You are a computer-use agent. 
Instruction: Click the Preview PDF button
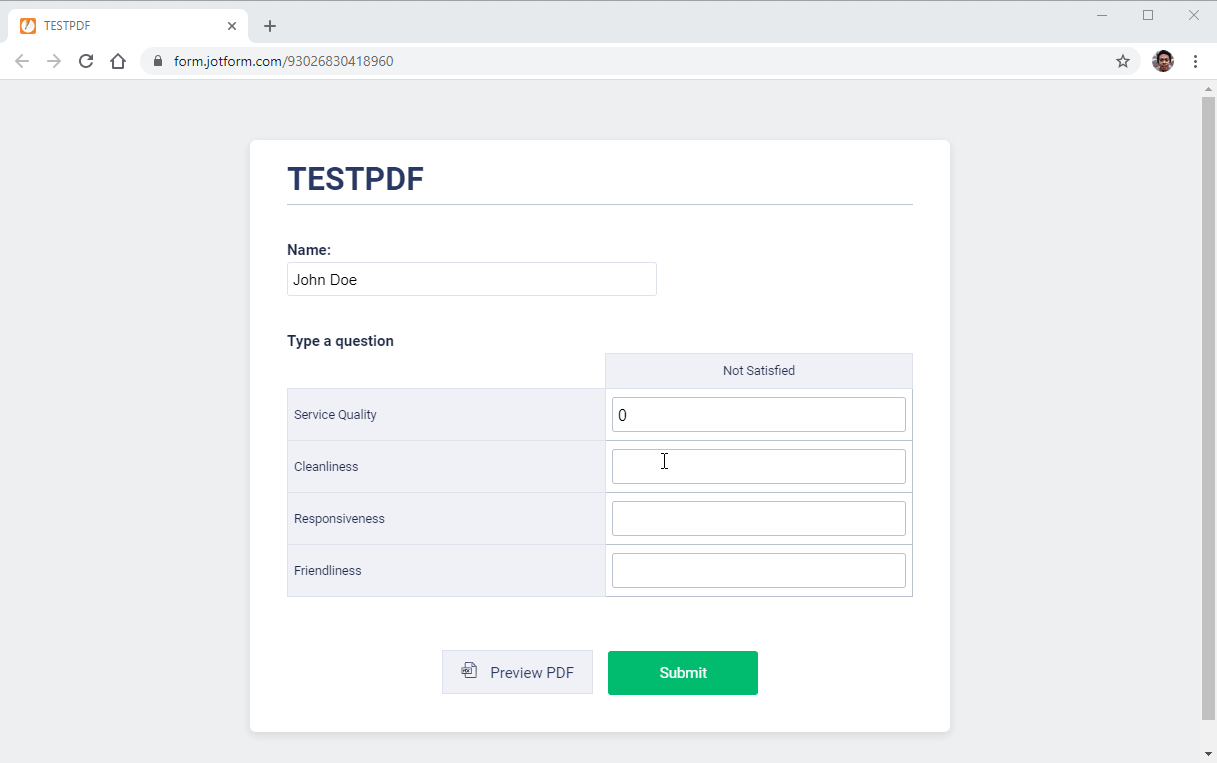pyautogui.click(x=517, y=672)
